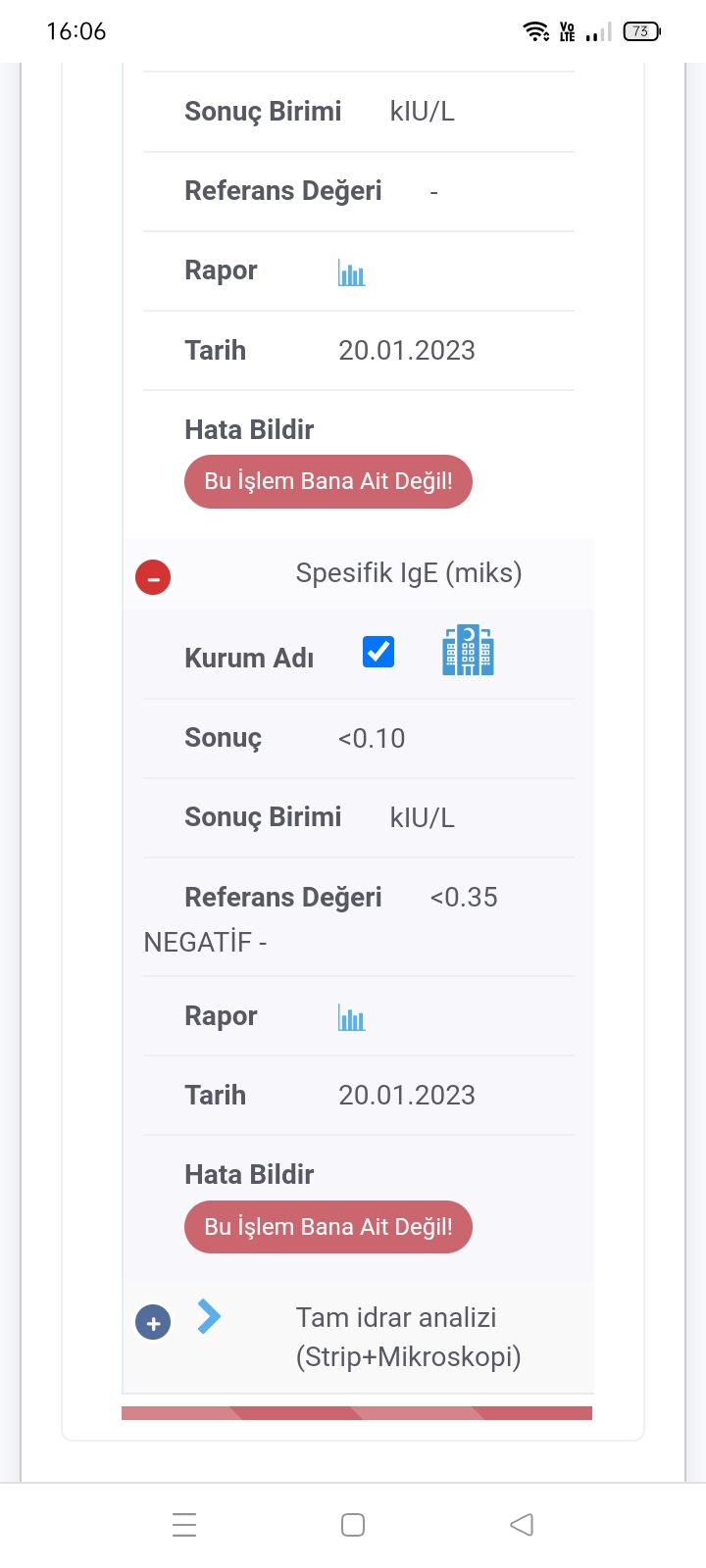Select the Spesifik IgE (miks) row title
The width and height of the screenshot is (706, 1568).
(408, 572)
